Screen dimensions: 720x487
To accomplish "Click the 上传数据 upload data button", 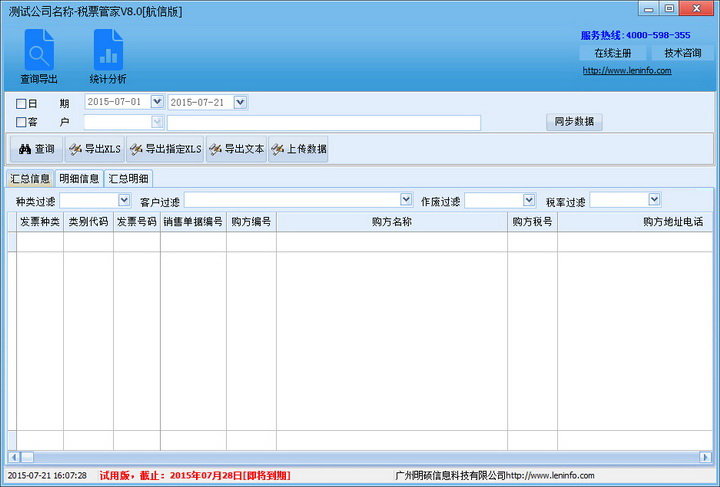I will coord(298,149).
